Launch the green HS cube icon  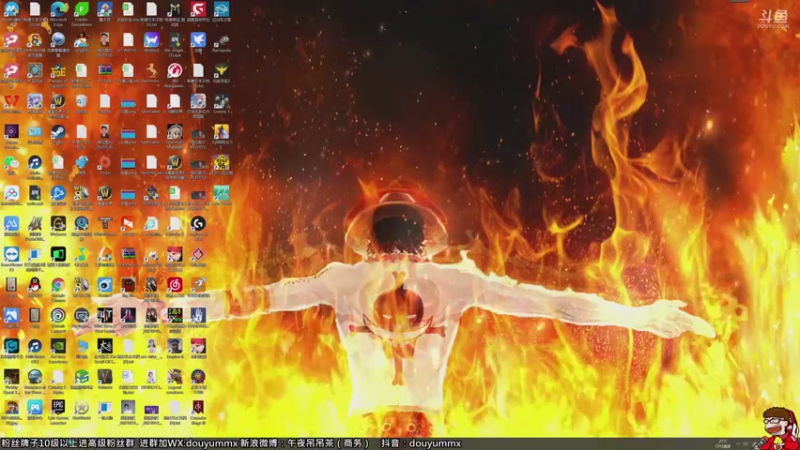[82, 377]
